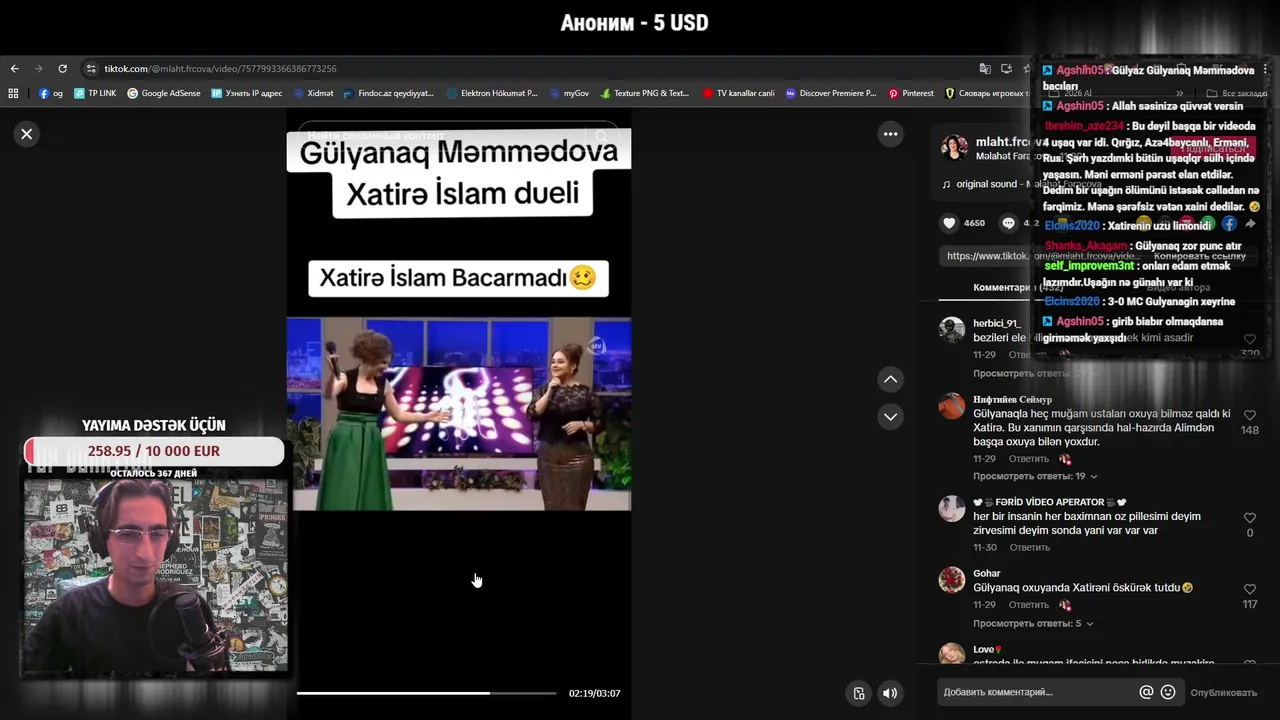Open the three-dot more options menu
Image resolution: width=1280 pixels, height=720 pixels.
coord(890,134)
